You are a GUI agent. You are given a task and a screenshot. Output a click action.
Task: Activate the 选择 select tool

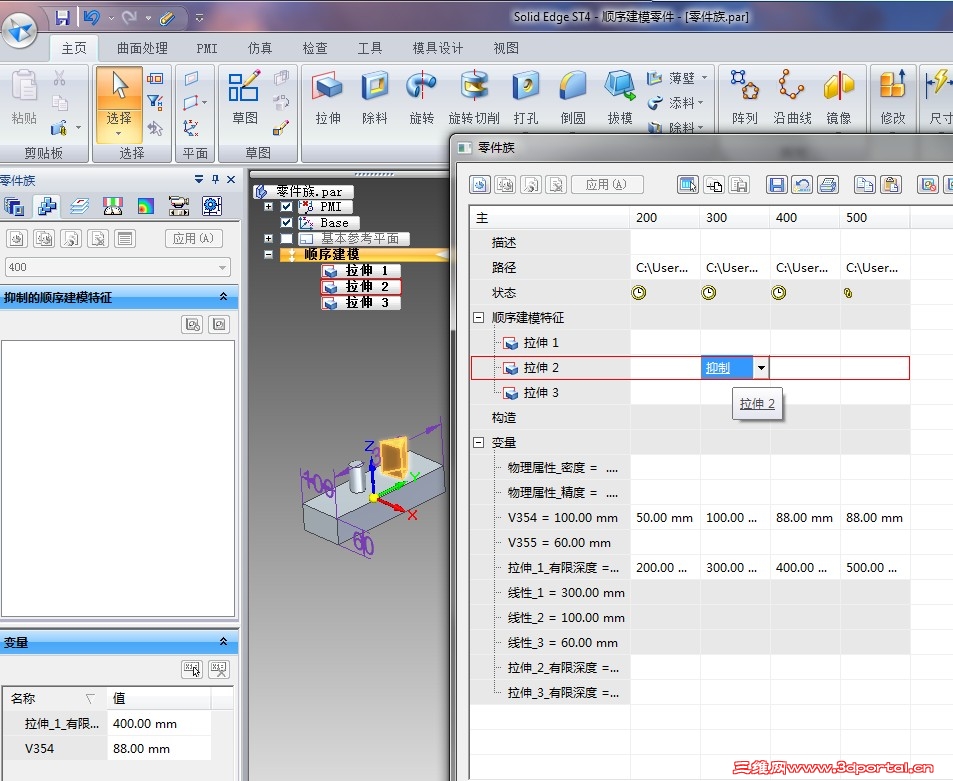click(119, 105)
